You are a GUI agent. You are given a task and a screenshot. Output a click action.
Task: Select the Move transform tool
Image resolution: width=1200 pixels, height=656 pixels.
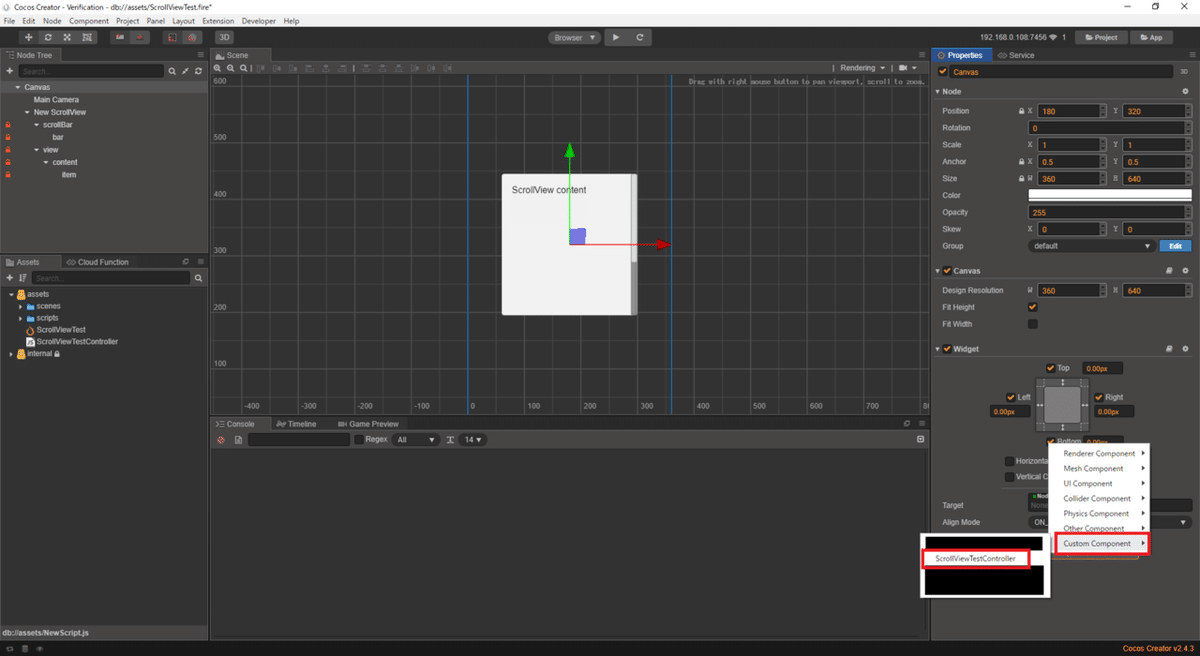pos(28,37)
